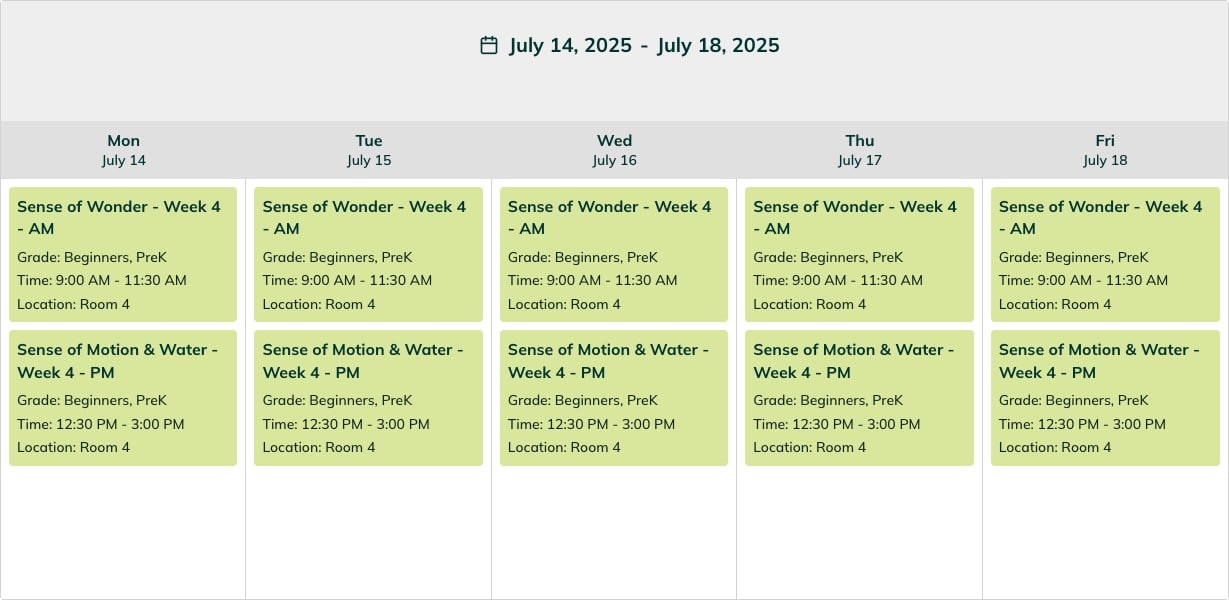Viewport: 1229px width, 601px height.
Task: Open Wednesday's Sense of Wonder AM event
Action: tap(614, 254)
